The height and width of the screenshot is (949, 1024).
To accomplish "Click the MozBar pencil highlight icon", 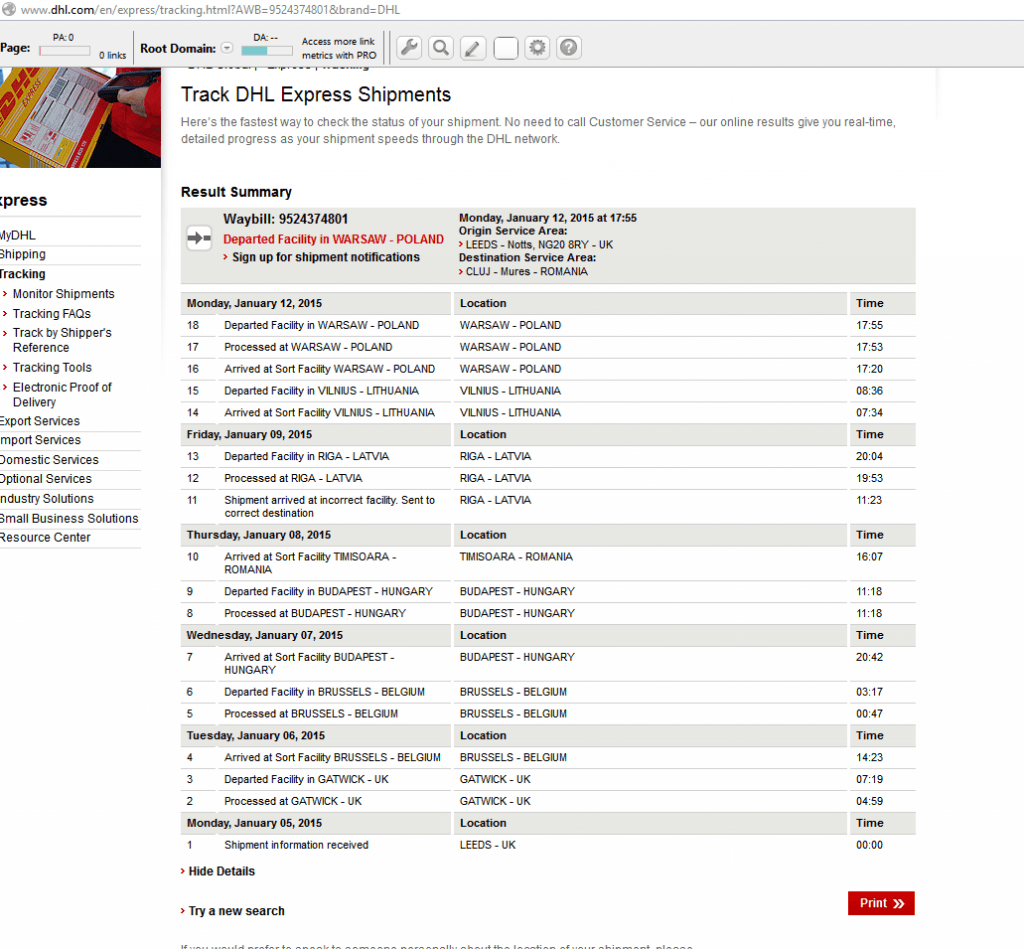I will pos(473,47).
